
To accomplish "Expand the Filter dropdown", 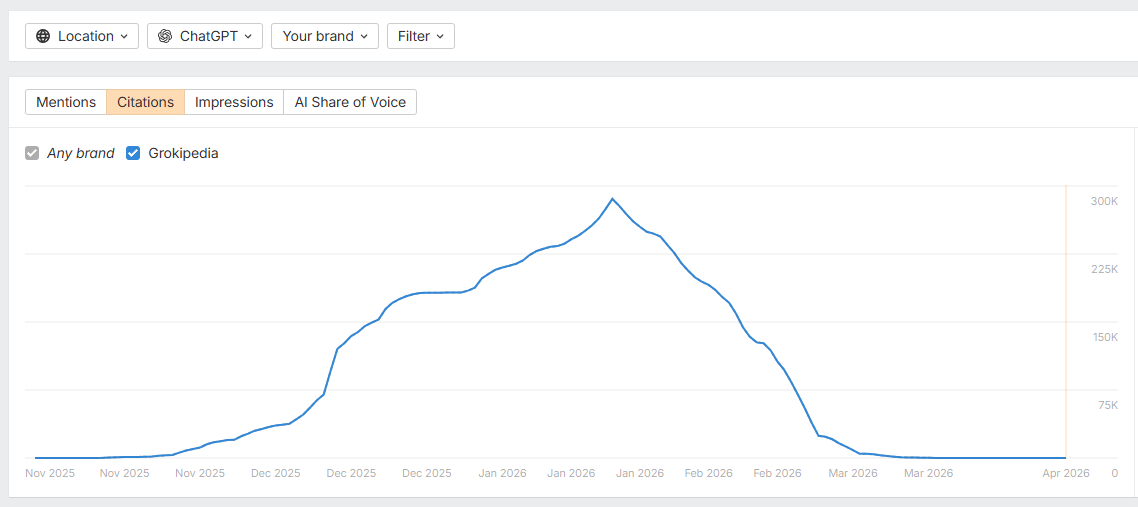I will point(420,36).
